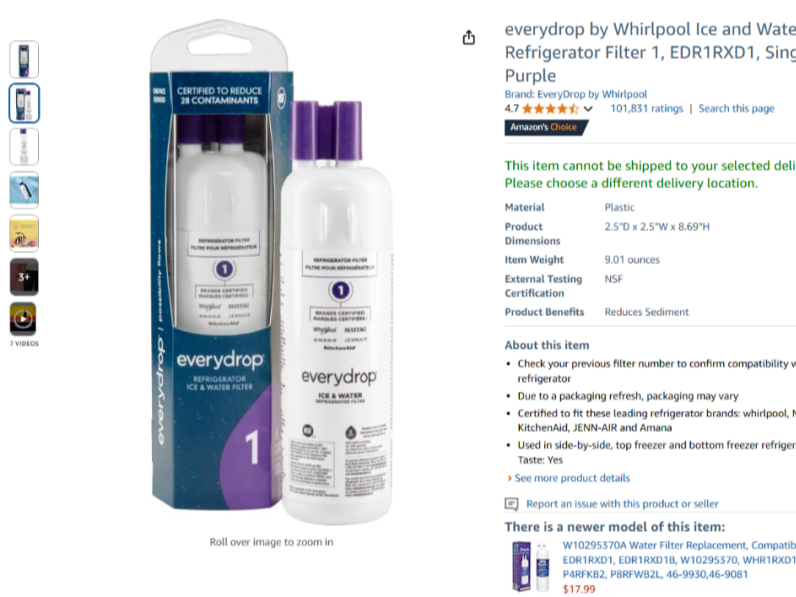Expand the rating breakdown chevron next to 4.7
This screenshot has width=796, height=597.
pos(588,109)
